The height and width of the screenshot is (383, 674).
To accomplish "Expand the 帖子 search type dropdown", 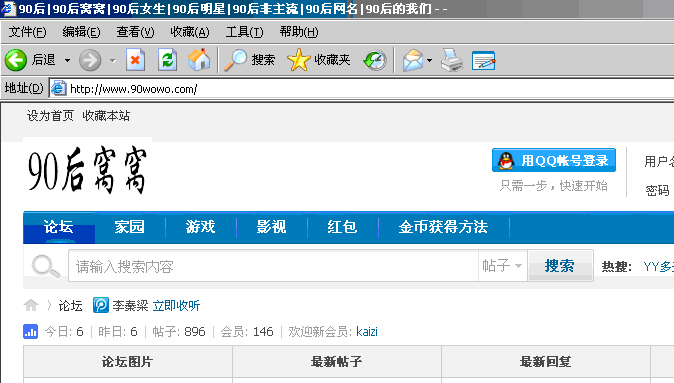I will click(x=502, y=266).
